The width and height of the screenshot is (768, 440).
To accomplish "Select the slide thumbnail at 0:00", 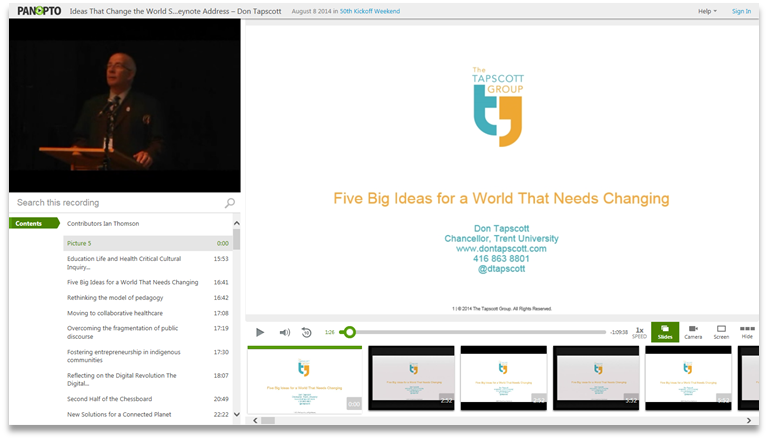I will click(305, 380).
